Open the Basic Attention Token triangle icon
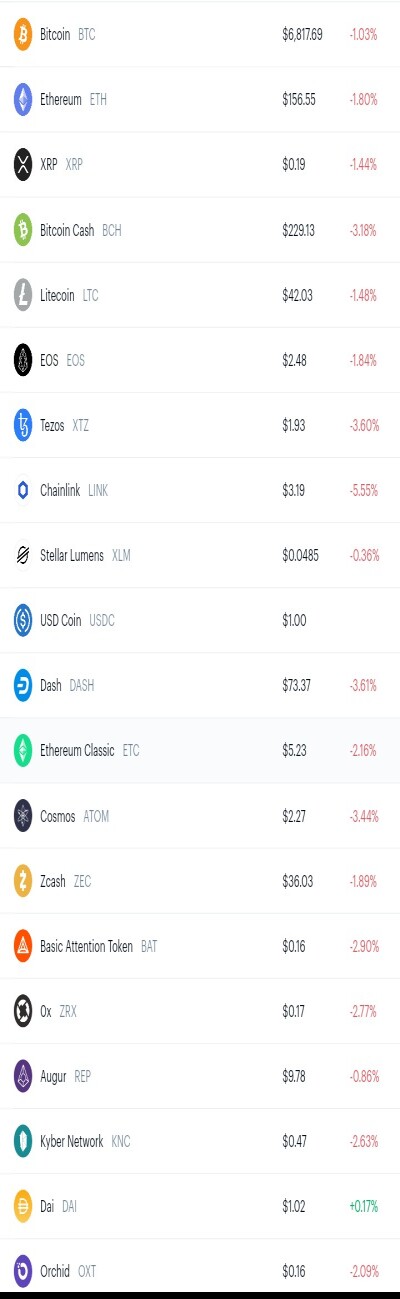This screenshot has height=1299, width=400. pos(22,946)
